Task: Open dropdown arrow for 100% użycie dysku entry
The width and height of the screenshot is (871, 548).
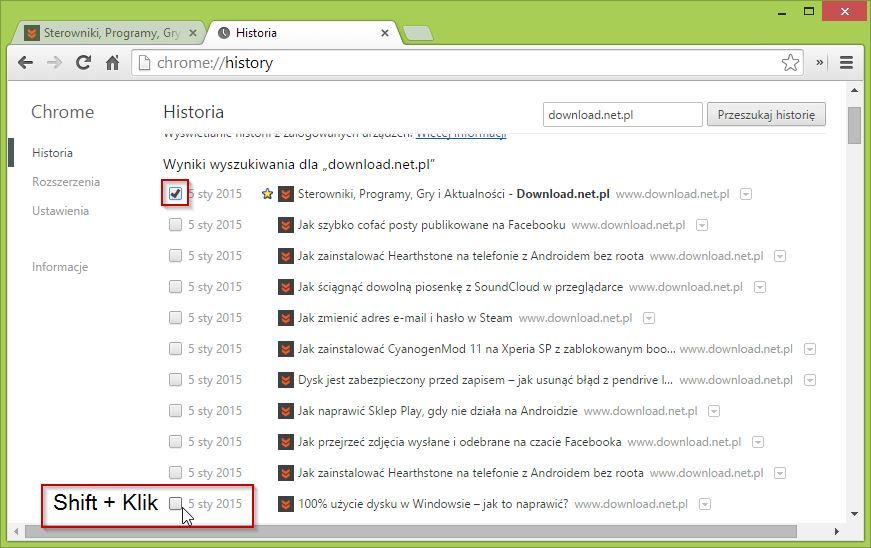Action: [x=705, y=505]
